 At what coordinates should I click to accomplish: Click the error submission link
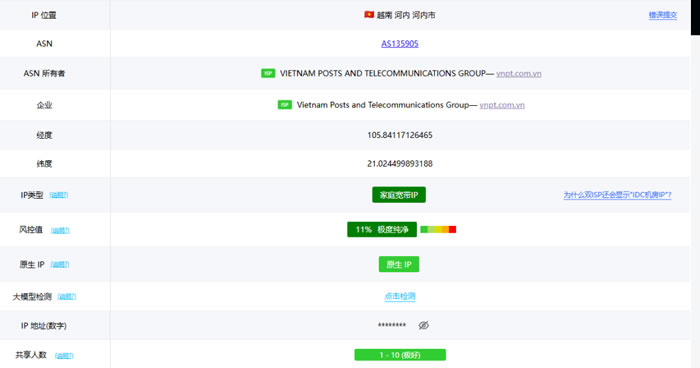coord(662,15)
